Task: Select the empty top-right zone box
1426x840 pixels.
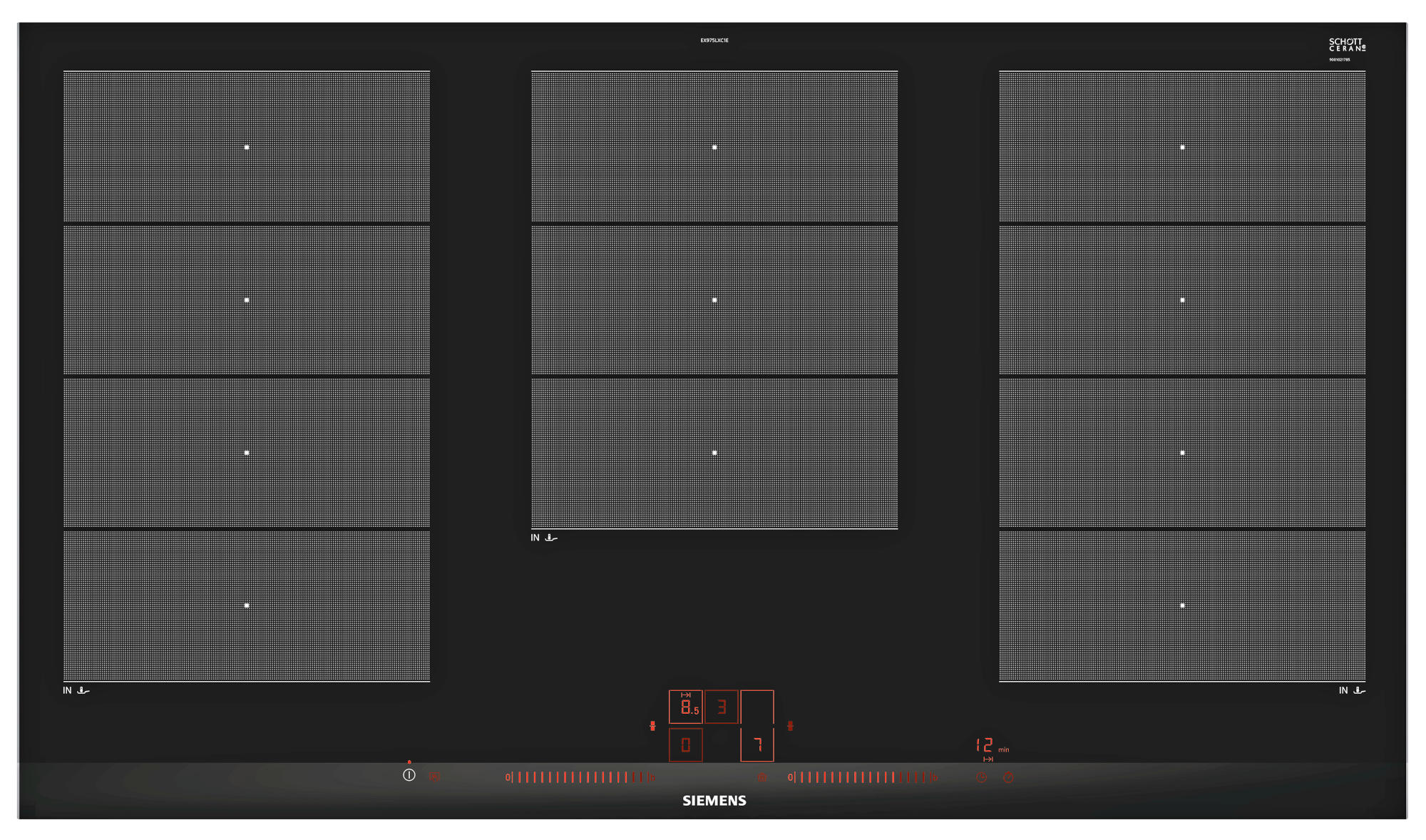Action: click(757, 707)
